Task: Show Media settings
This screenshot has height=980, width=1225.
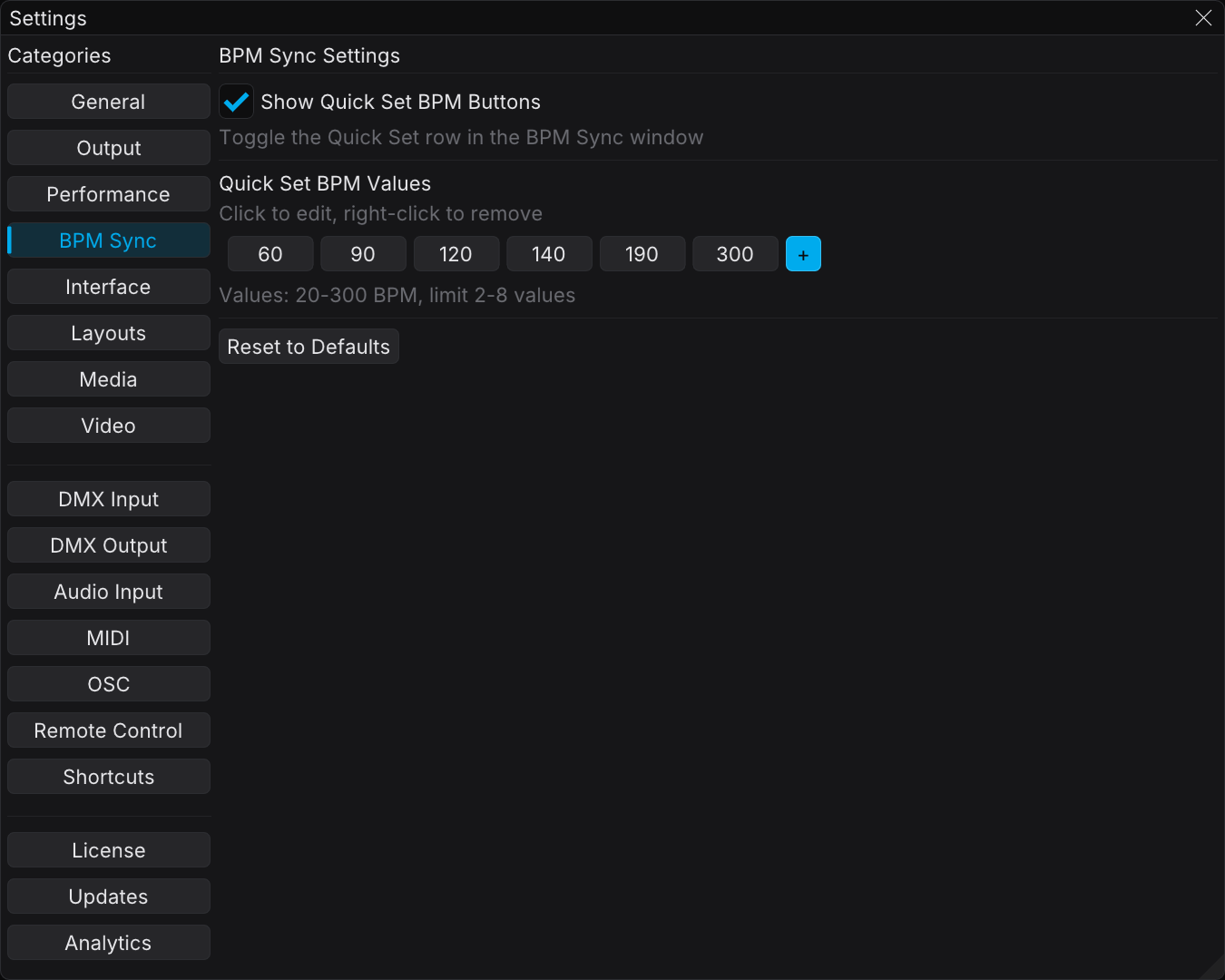Action: pyautogui.click(x=109, y=379)
